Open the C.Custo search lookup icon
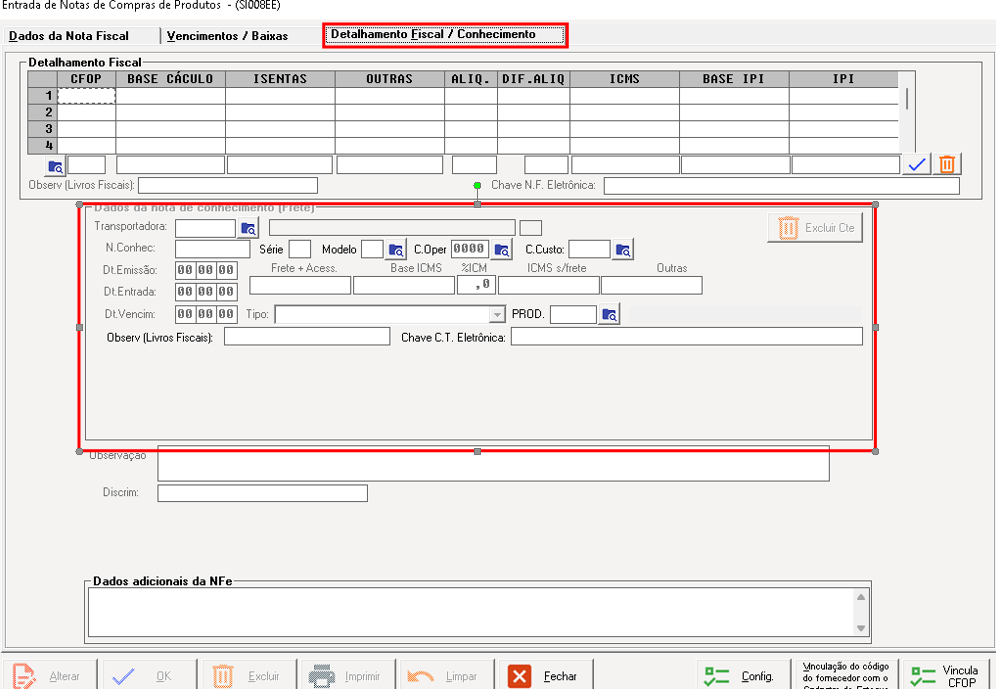Viewport: 996px width, 689px height. (623, 250)
